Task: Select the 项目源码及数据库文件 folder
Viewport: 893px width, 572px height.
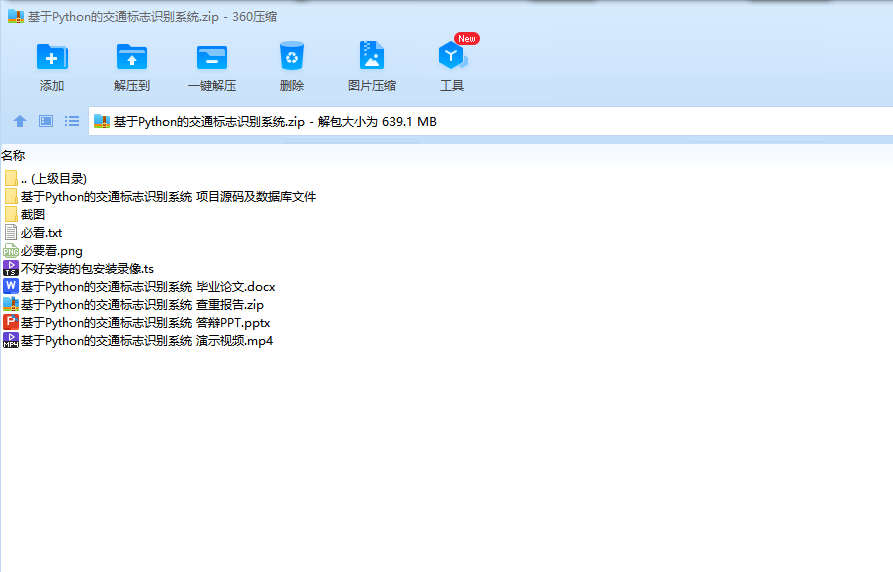Action: point(160,197)
